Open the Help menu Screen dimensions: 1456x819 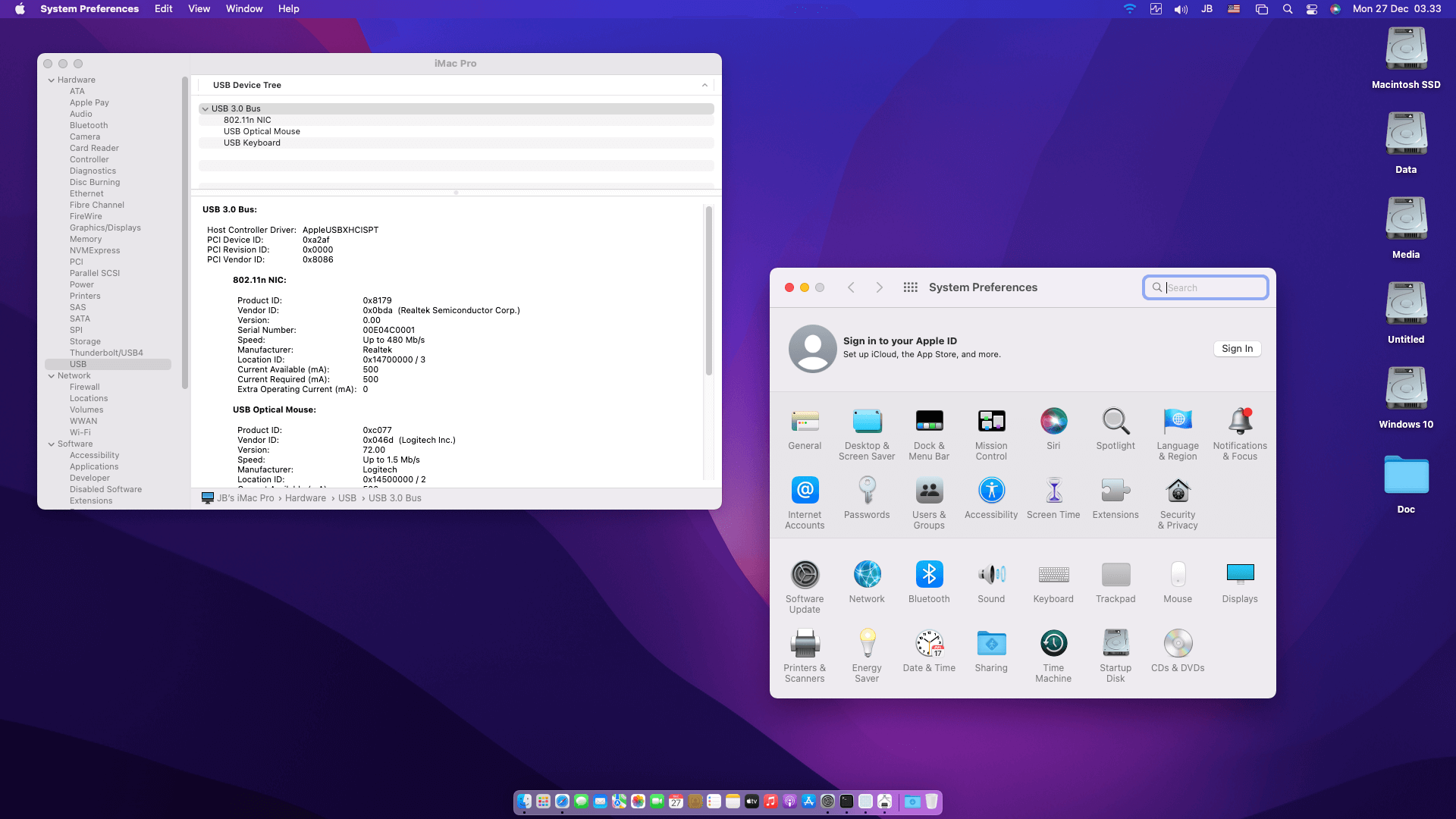tap(288, 9)
